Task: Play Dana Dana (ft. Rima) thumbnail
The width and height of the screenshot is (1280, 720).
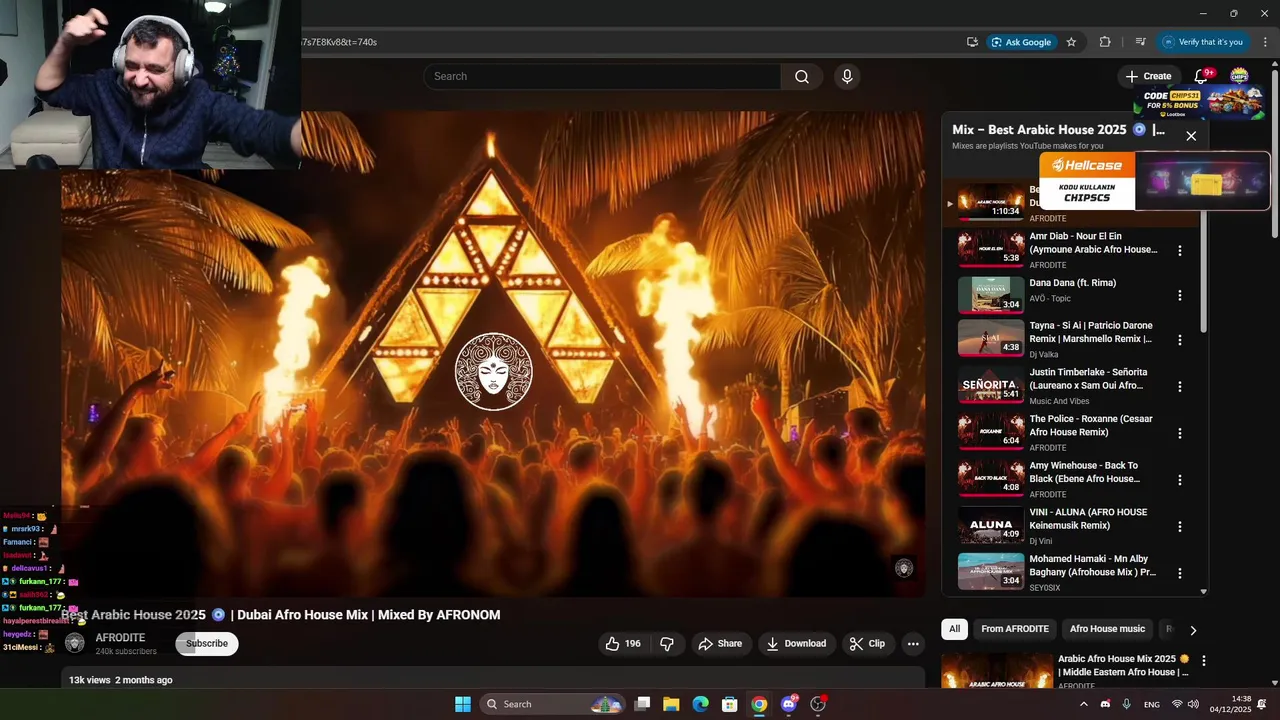Action: coord(991,295)
